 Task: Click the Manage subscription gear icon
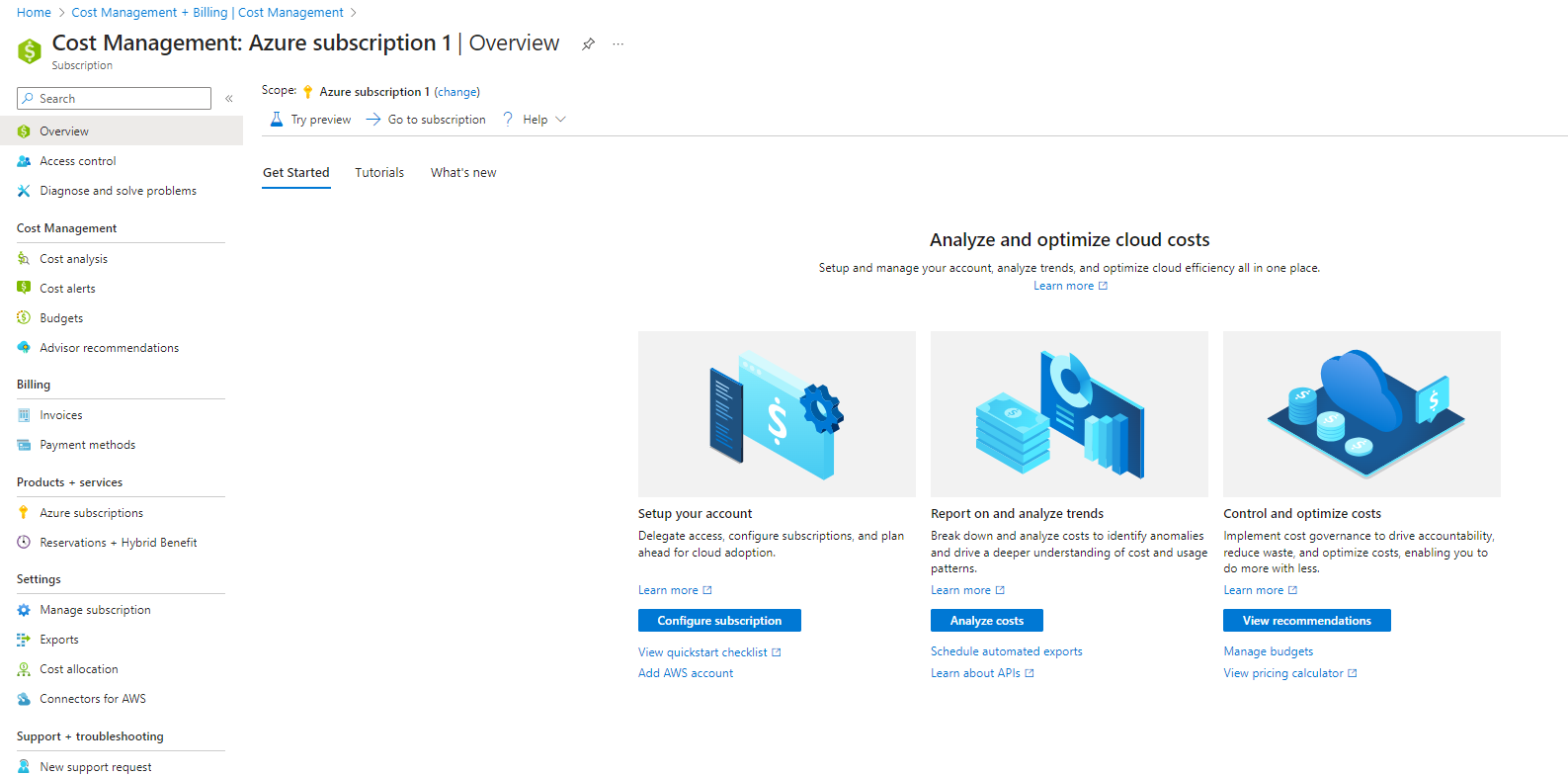coord(24,610)
